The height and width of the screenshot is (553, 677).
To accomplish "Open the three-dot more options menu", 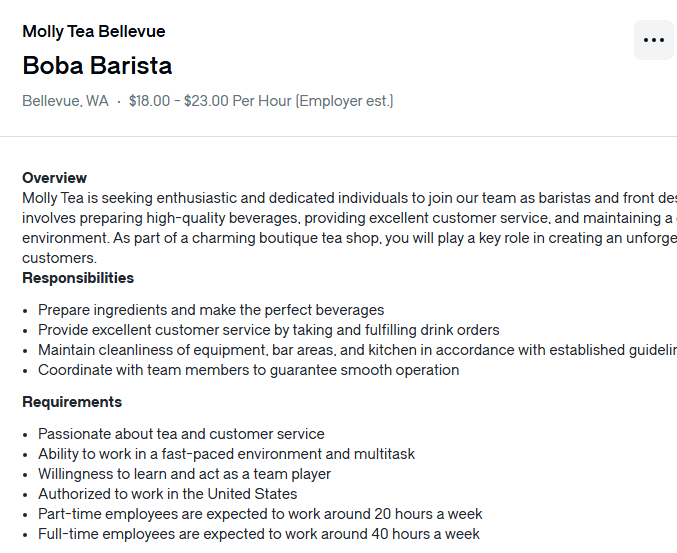I will point(654,40).
